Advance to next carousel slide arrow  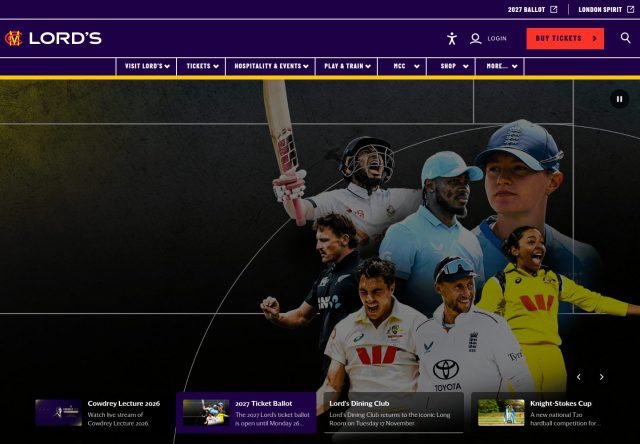pos(601,377)
